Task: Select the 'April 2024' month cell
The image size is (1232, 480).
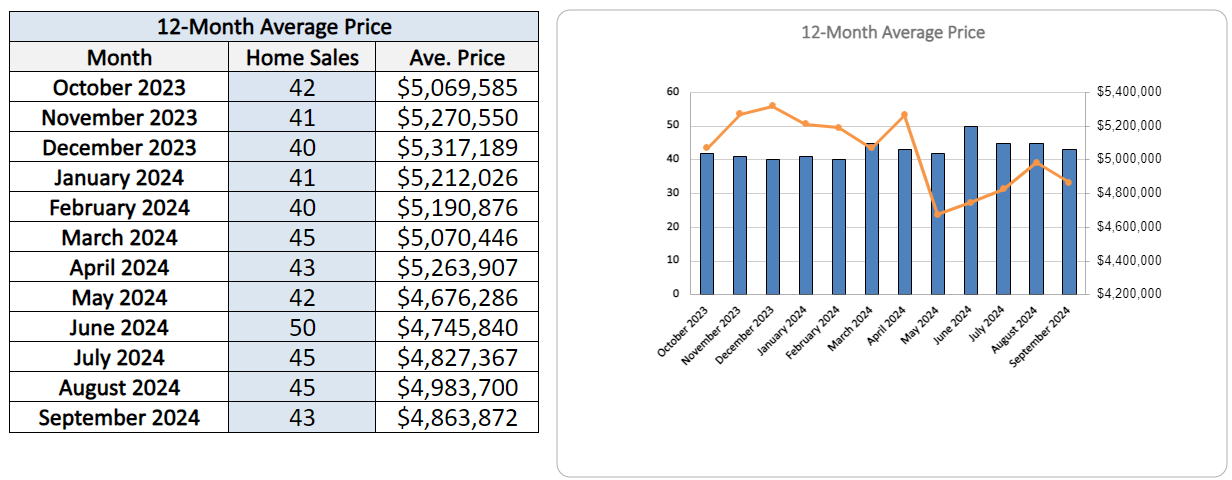Action: point(119,267)
